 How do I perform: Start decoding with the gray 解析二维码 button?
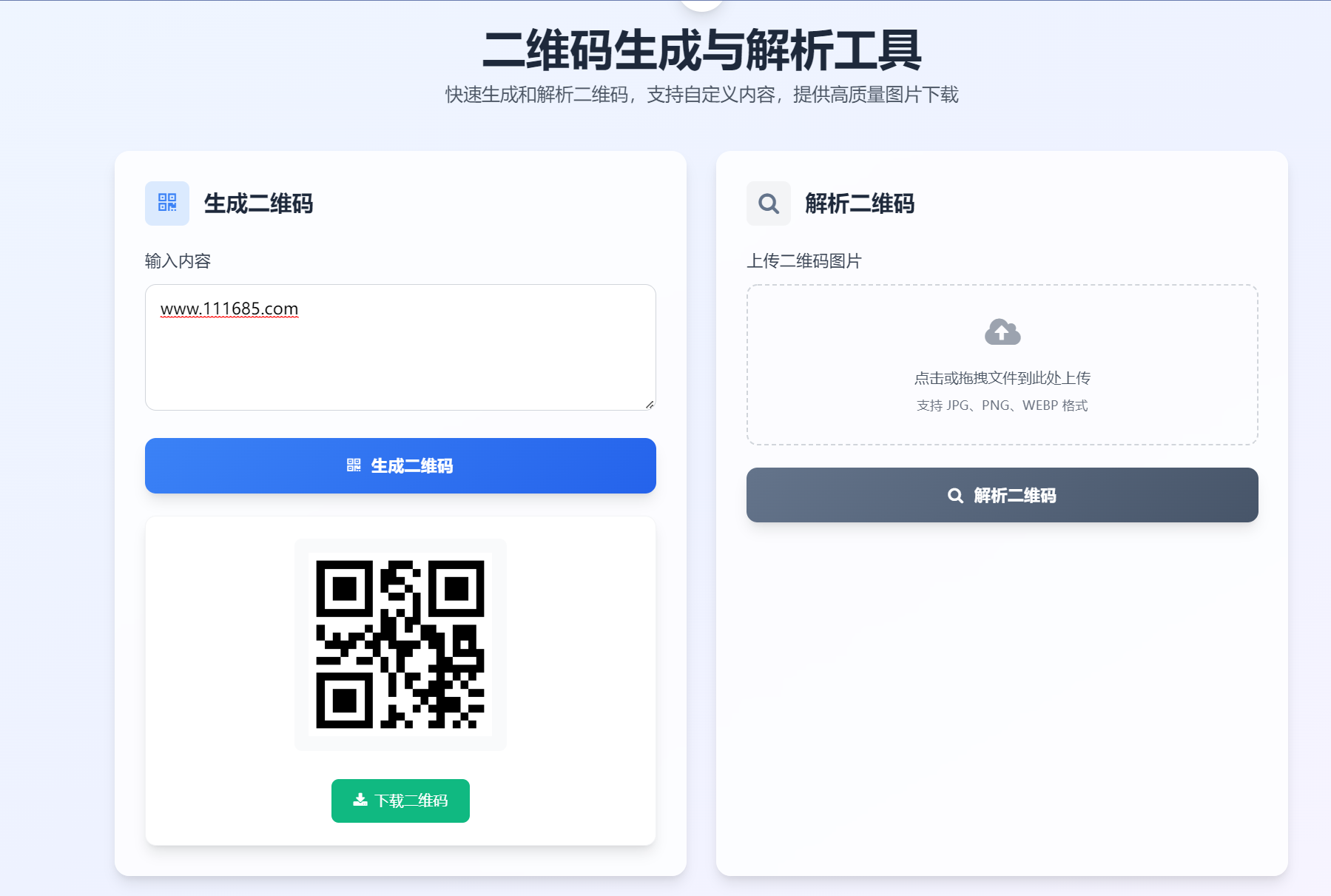click(1002, 495)
